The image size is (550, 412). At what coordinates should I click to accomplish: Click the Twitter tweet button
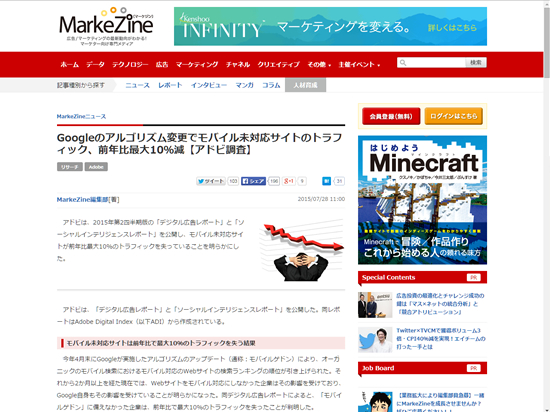[211, 181]
